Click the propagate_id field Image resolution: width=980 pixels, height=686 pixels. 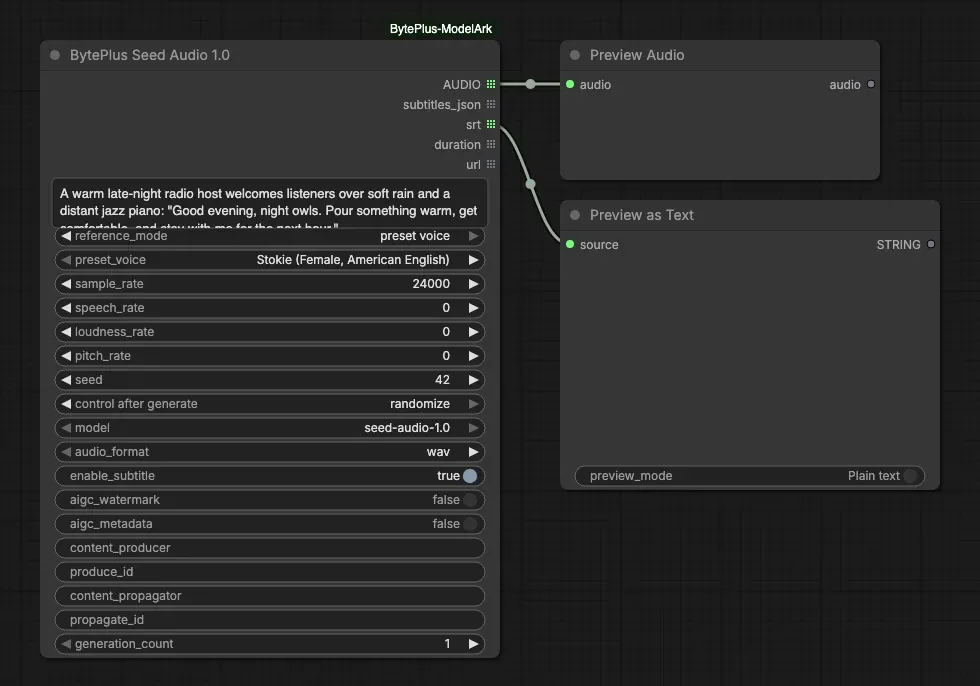[270, 620]
